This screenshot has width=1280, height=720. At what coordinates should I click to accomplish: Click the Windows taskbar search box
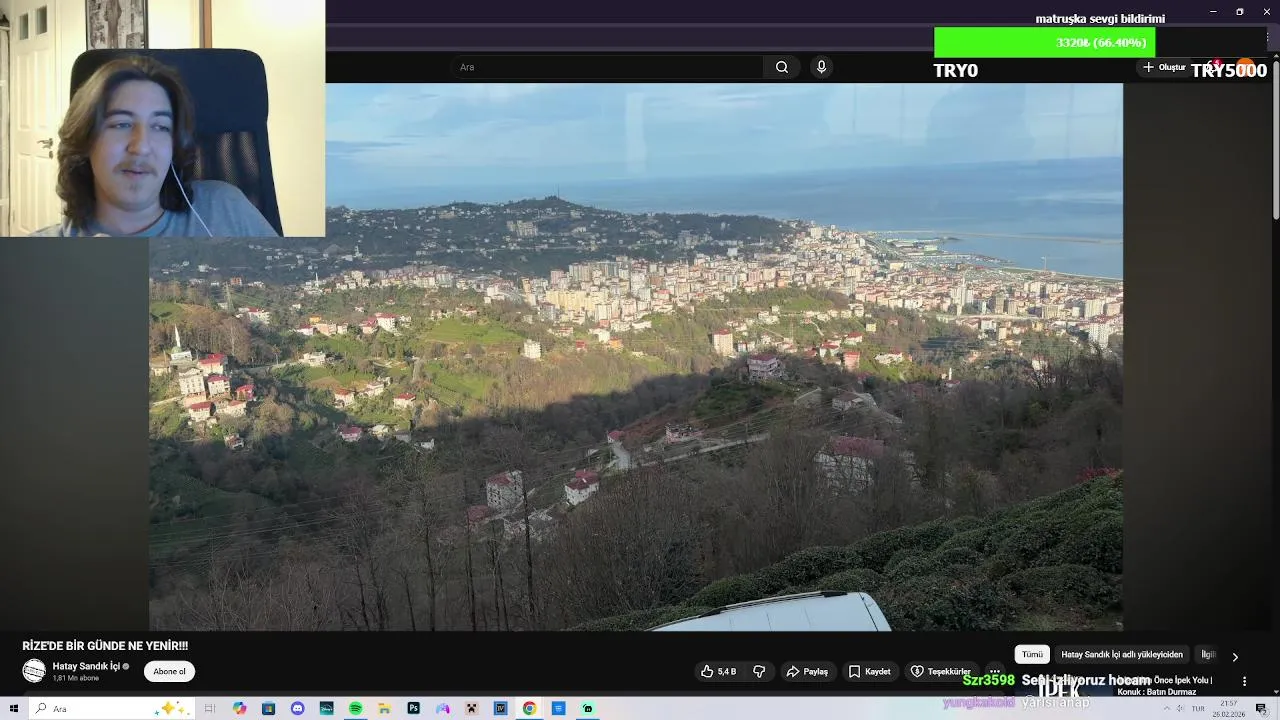111,708
